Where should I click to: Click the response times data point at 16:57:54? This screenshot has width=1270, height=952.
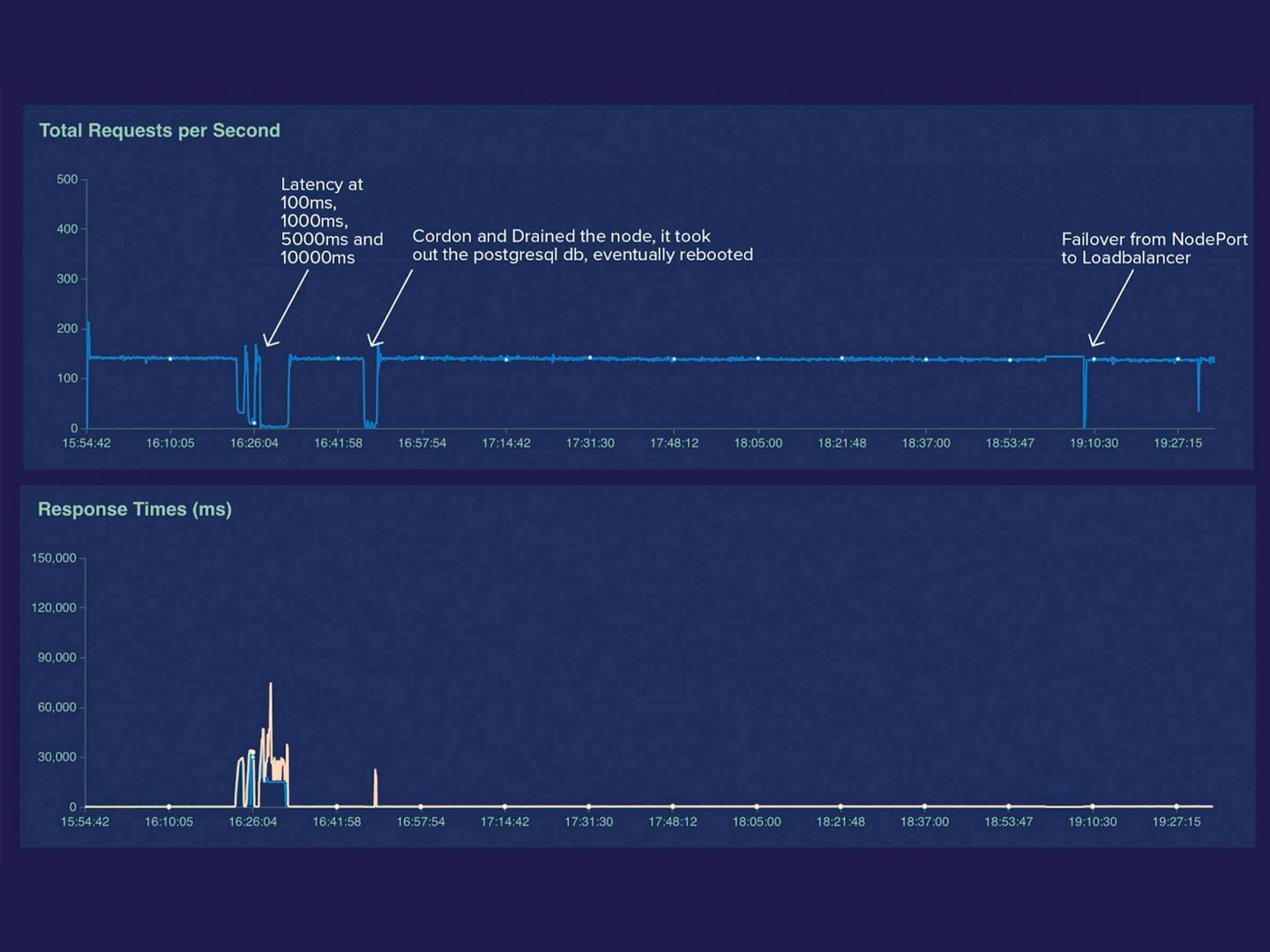421,807
